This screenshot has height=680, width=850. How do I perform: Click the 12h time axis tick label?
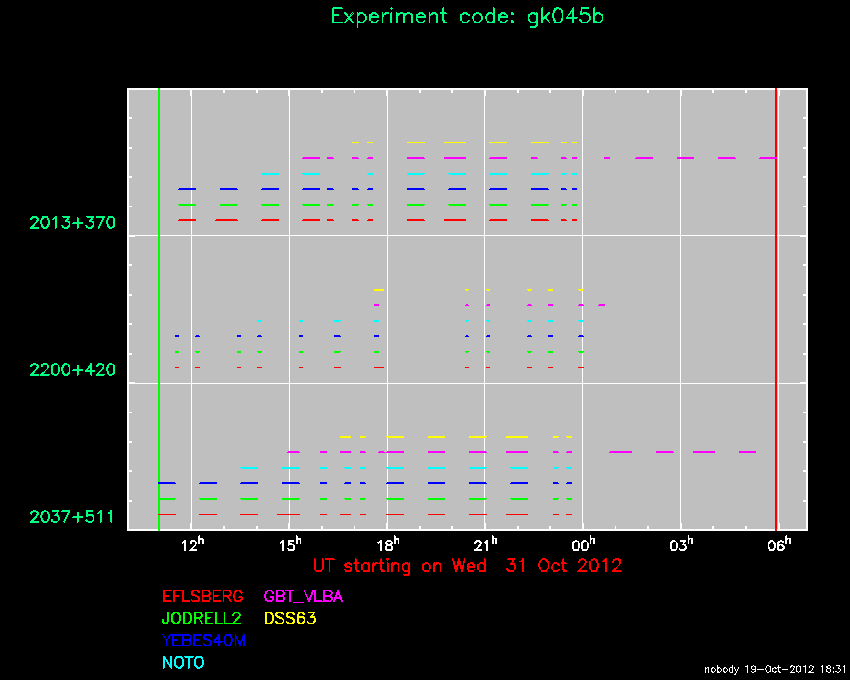[x=193, y=544]
